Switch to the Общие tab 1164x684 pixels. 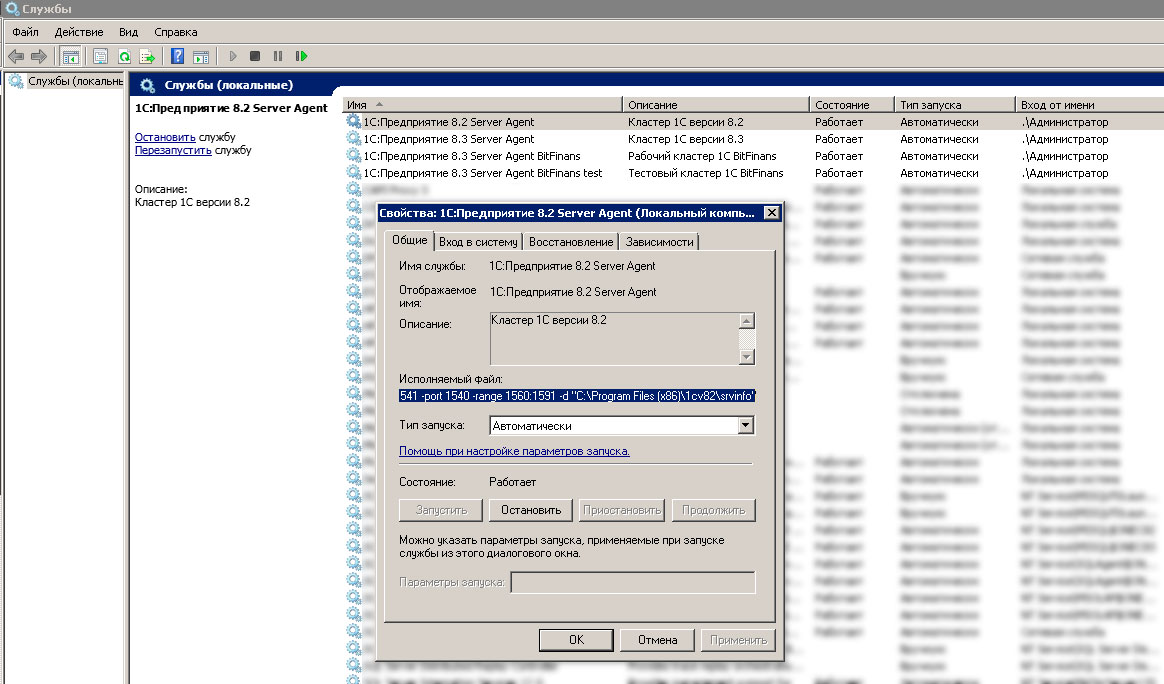pyautogui.click(x=410, y=240)
